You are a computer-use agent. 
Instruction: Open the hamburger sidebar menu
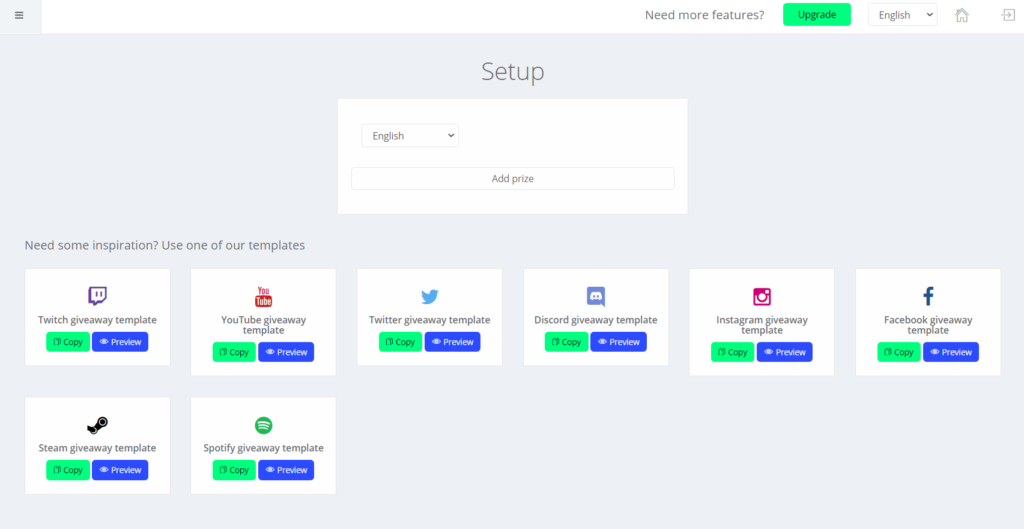click(x=19, y=15)
